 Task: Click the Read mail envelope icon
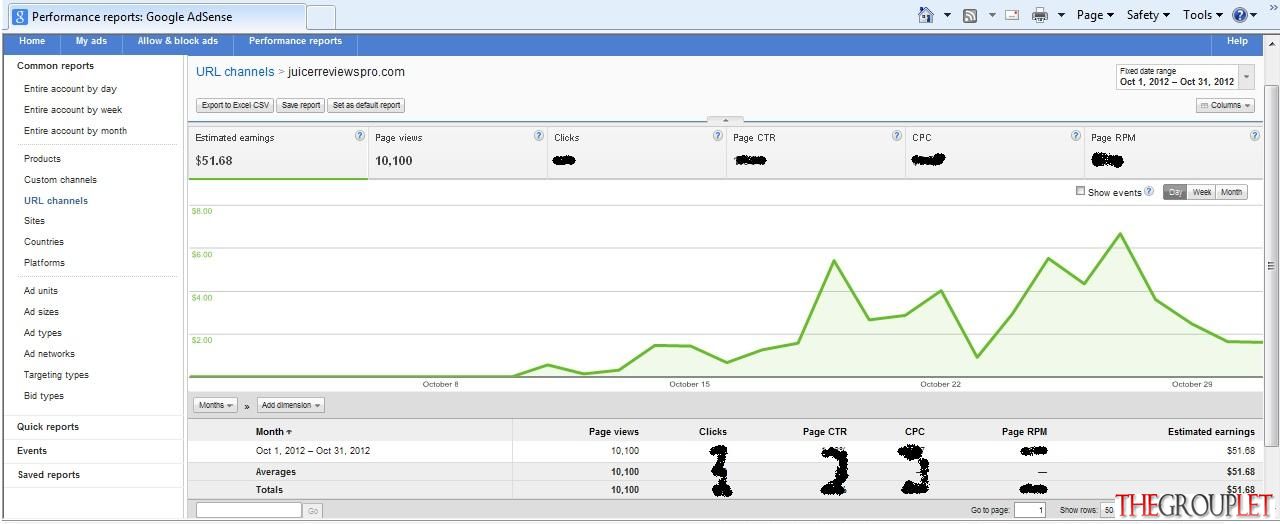pos(1012,15)
